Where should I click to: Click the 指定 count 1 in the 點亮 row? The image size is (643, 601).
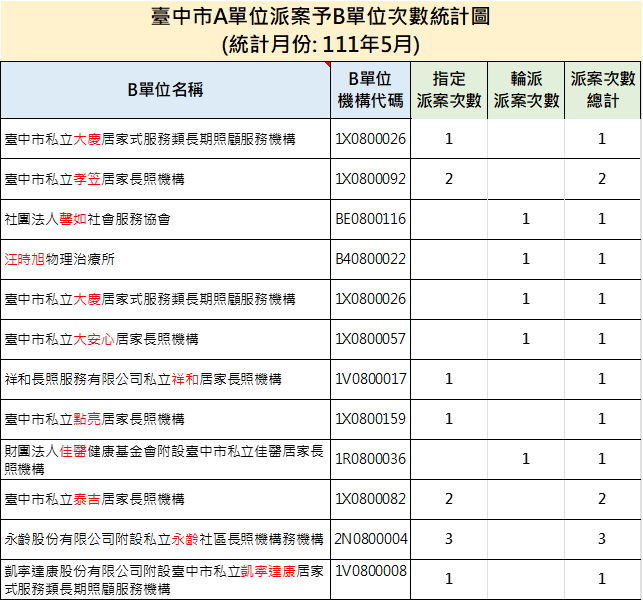(449, 419)
